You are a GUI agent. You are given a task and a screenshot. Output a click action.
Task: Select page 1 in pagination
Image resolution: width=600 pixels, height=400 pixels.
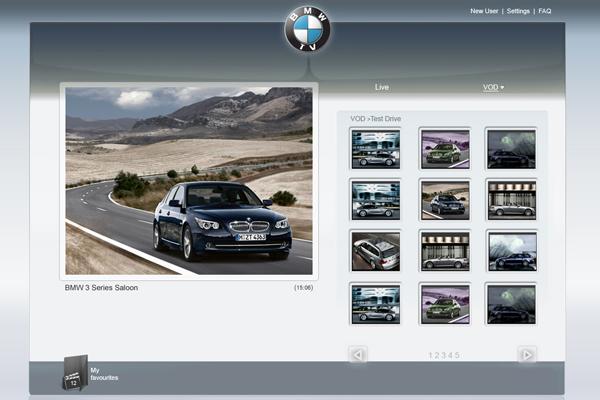pos(430,356)
